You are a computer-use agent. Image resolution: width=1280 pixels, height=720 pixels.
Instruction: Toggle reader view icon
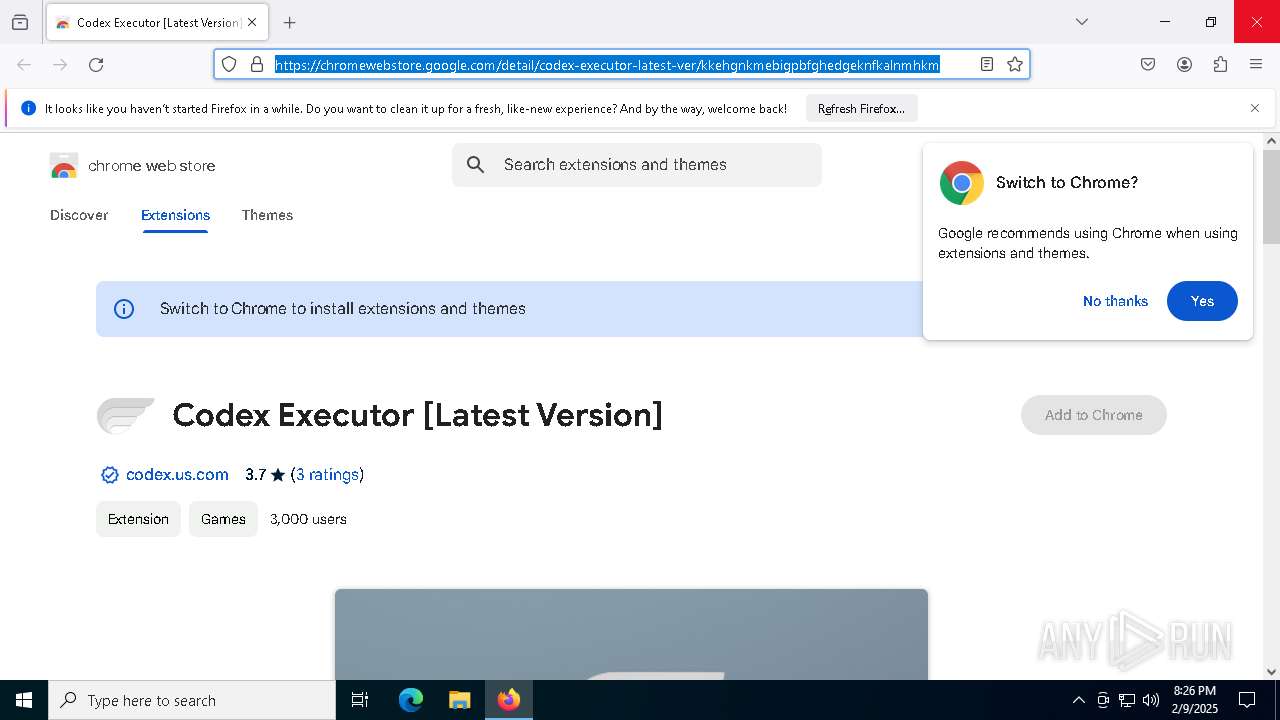986,64
